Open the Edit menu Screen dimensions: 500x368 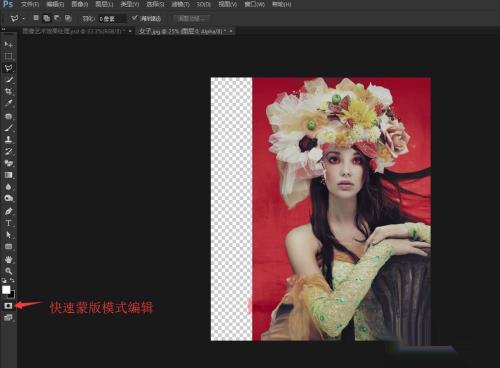pos(55,4)
